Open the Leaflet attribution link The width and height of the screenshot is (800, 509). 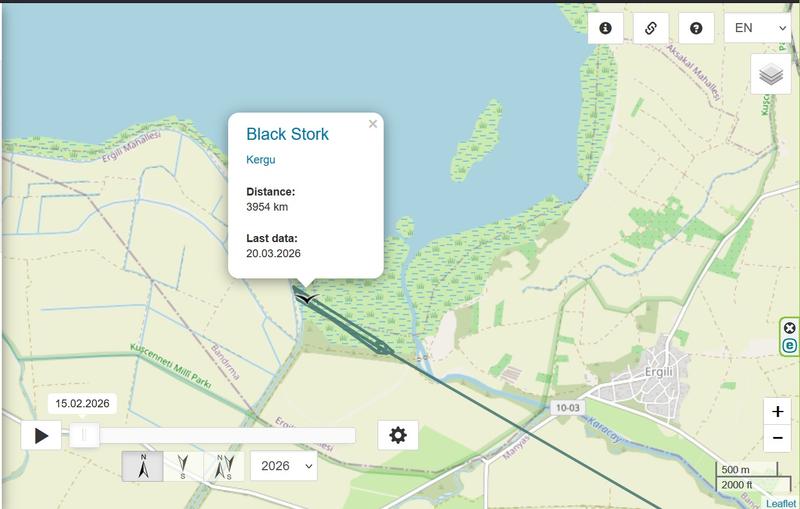(781, 503)
